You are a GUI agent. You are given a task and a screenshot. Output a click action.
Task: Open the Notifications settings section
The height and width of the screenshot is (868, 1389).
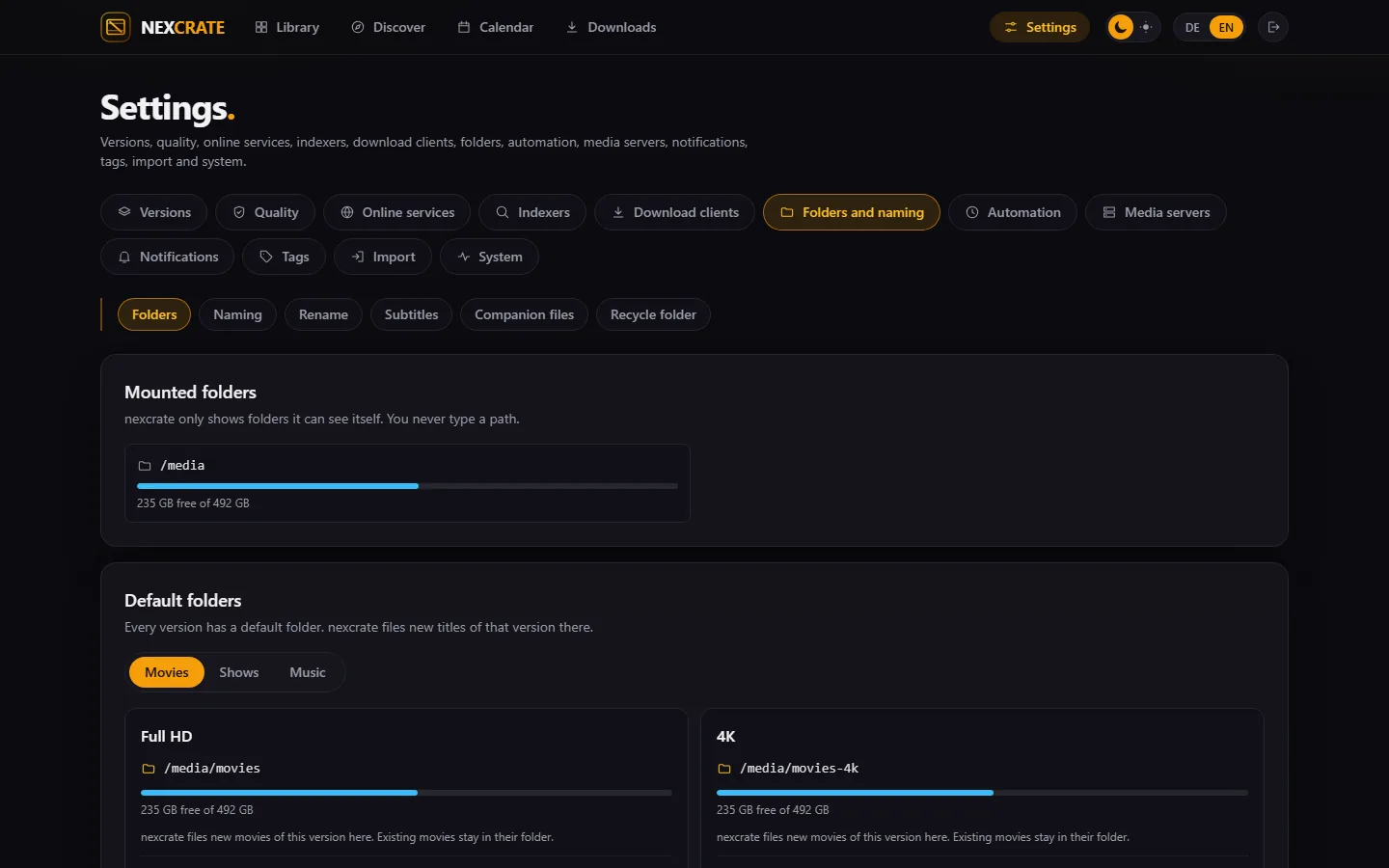167,257
